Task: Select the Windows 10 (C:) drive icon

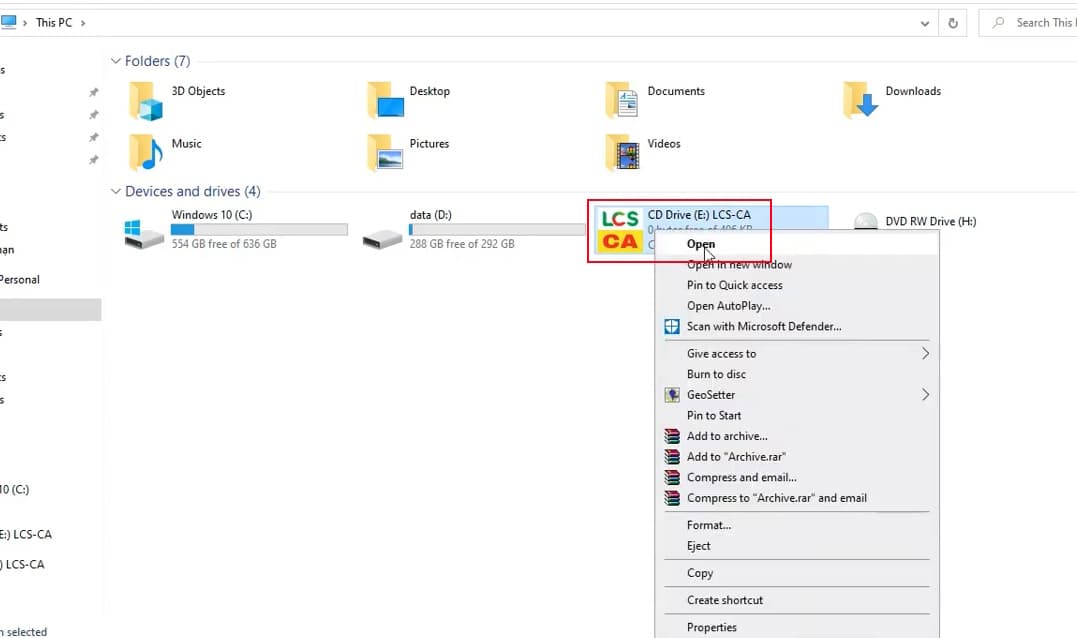Action: click(145, 234)
